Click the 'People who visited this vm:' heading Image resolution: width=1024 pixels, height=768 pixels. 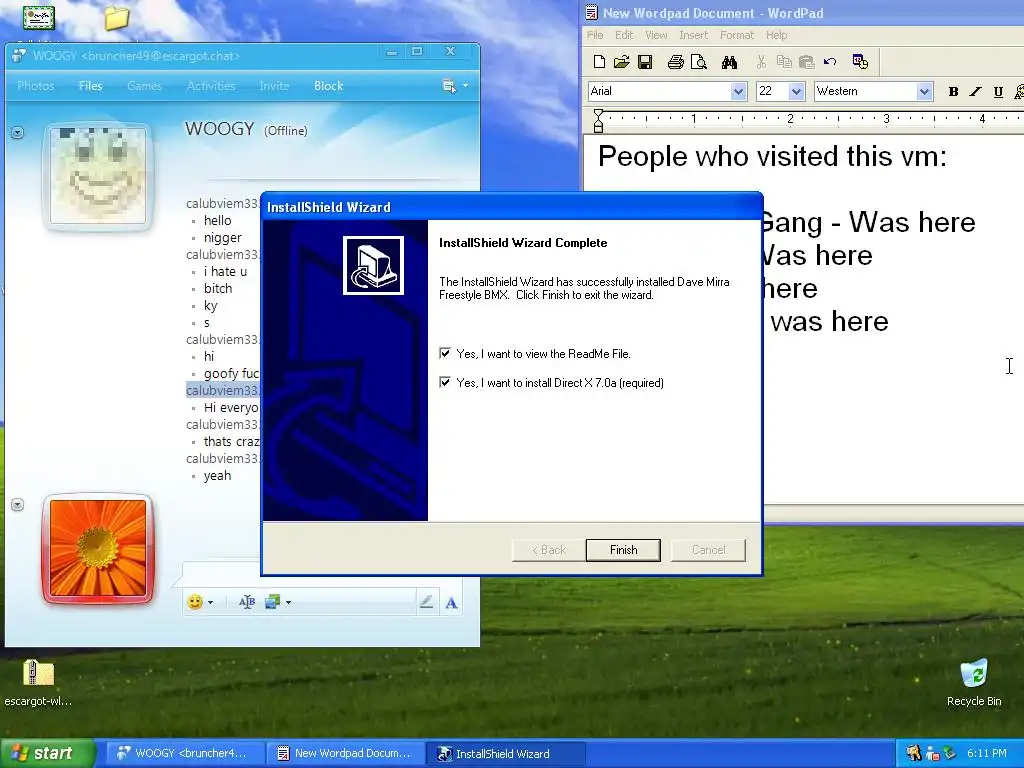772,157
